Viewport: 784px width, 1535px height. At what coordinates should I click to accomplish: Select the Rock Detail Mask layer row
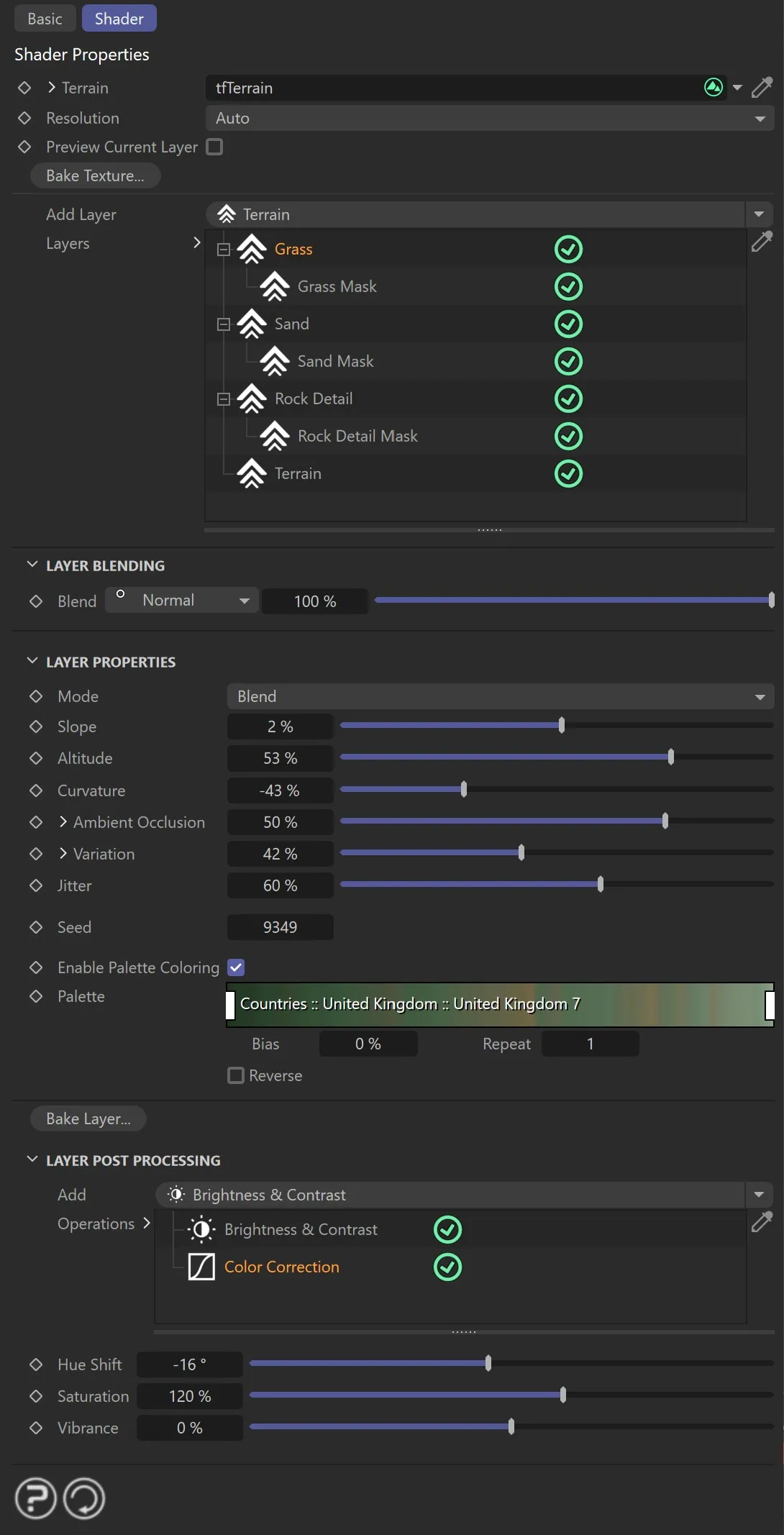coord(475,436)
